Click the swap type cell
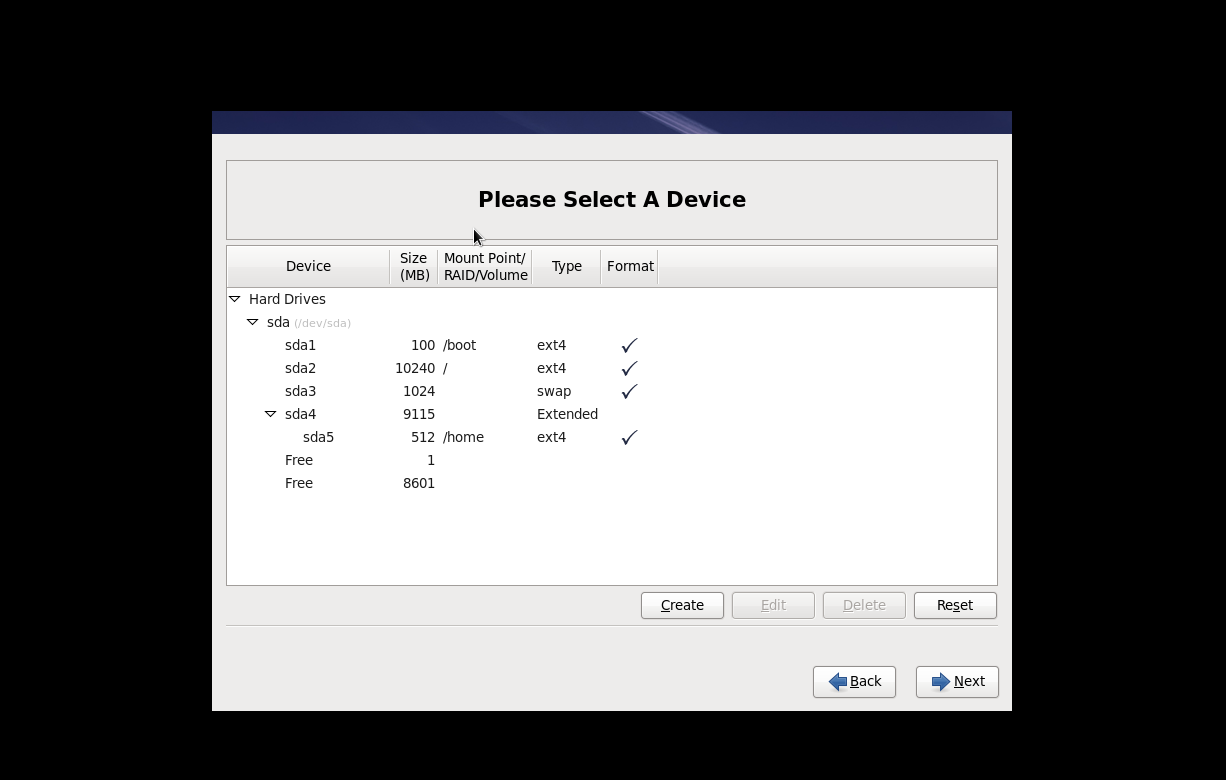The image size is (1226, 780). 554,391
